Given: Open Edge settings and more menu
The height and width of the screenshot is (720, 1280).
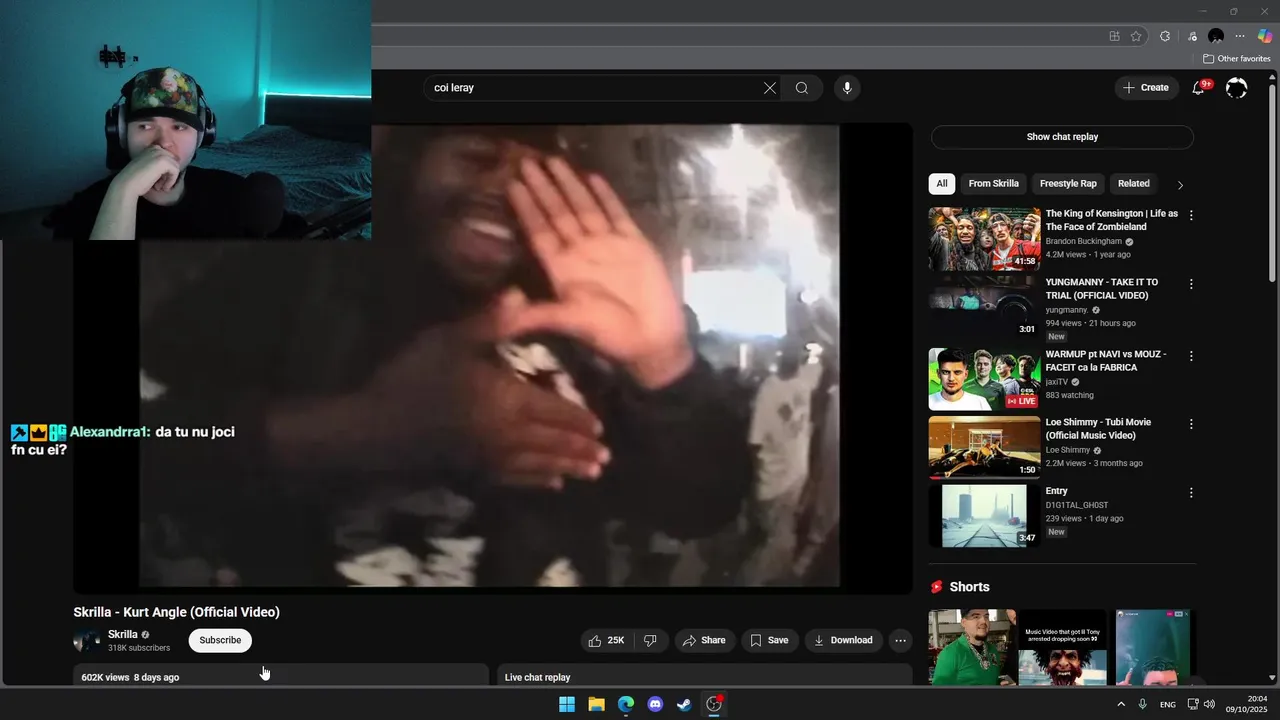Looking at the screenshot, I should coord(1240,36).
